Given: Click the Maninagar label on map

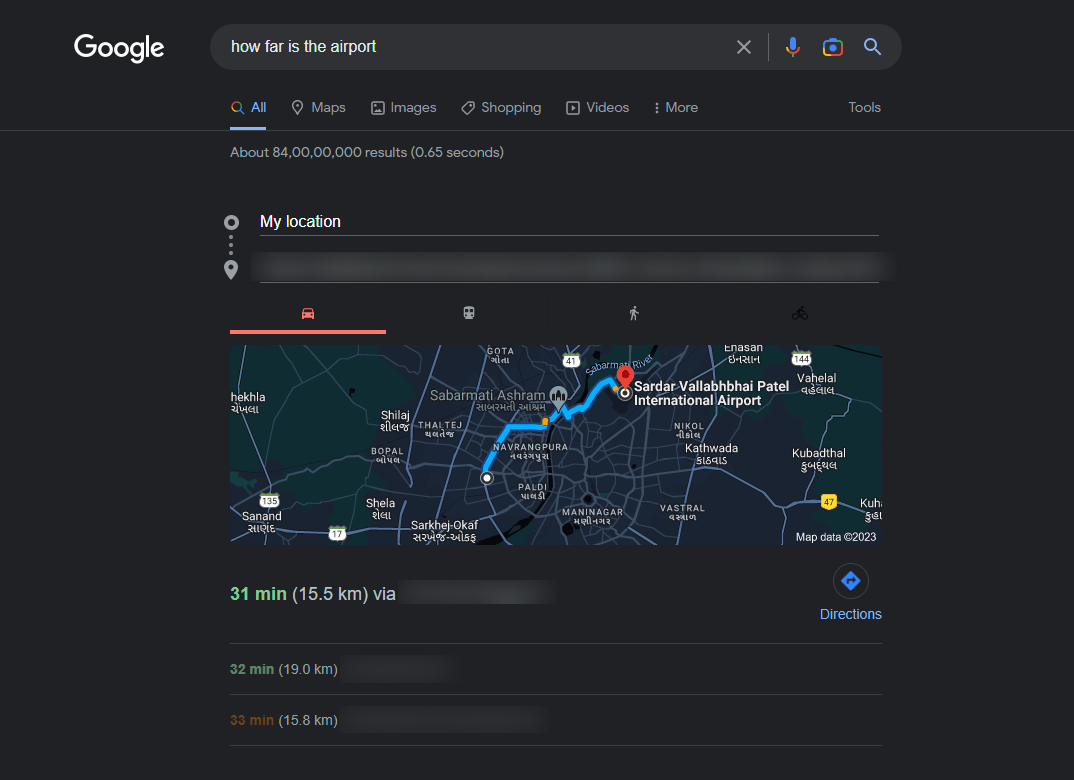Looking at the screenshot, I should (x=592, y=516).
